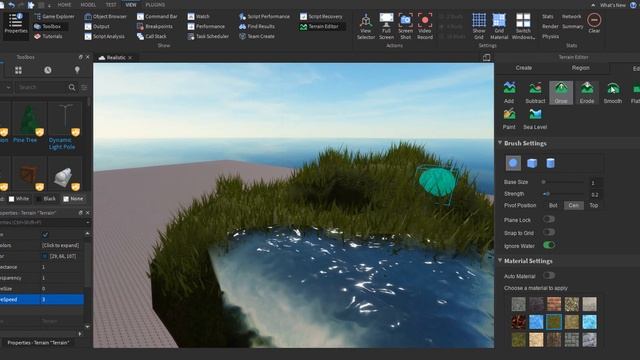This screenshot has height=360, width=640.
Task: Open the TEST ribbon tab
Action: [x=111, y=5]
